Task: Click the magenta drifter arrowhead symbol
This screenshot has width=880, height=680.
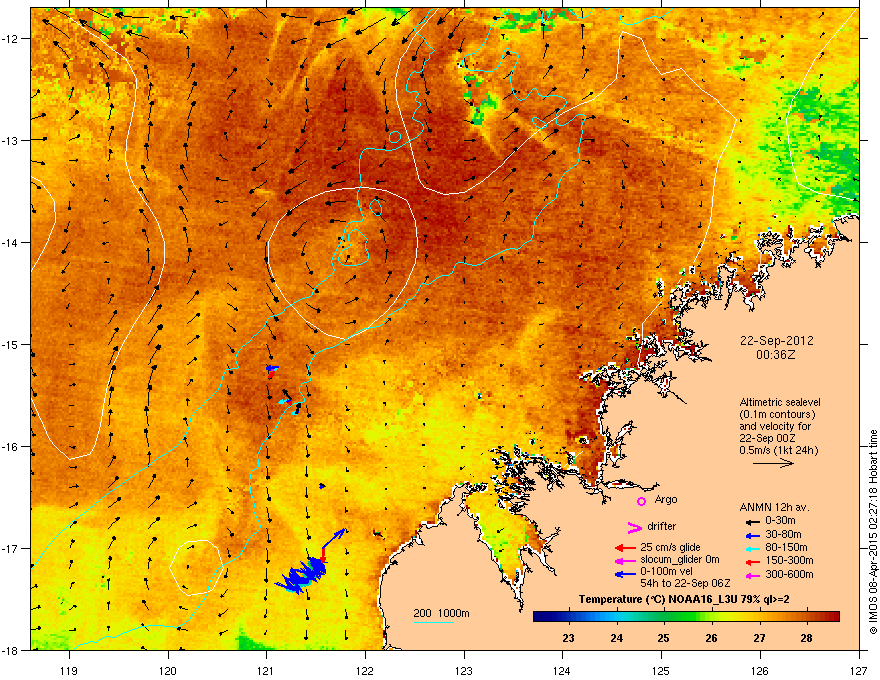Action: (x=634, y=527)
